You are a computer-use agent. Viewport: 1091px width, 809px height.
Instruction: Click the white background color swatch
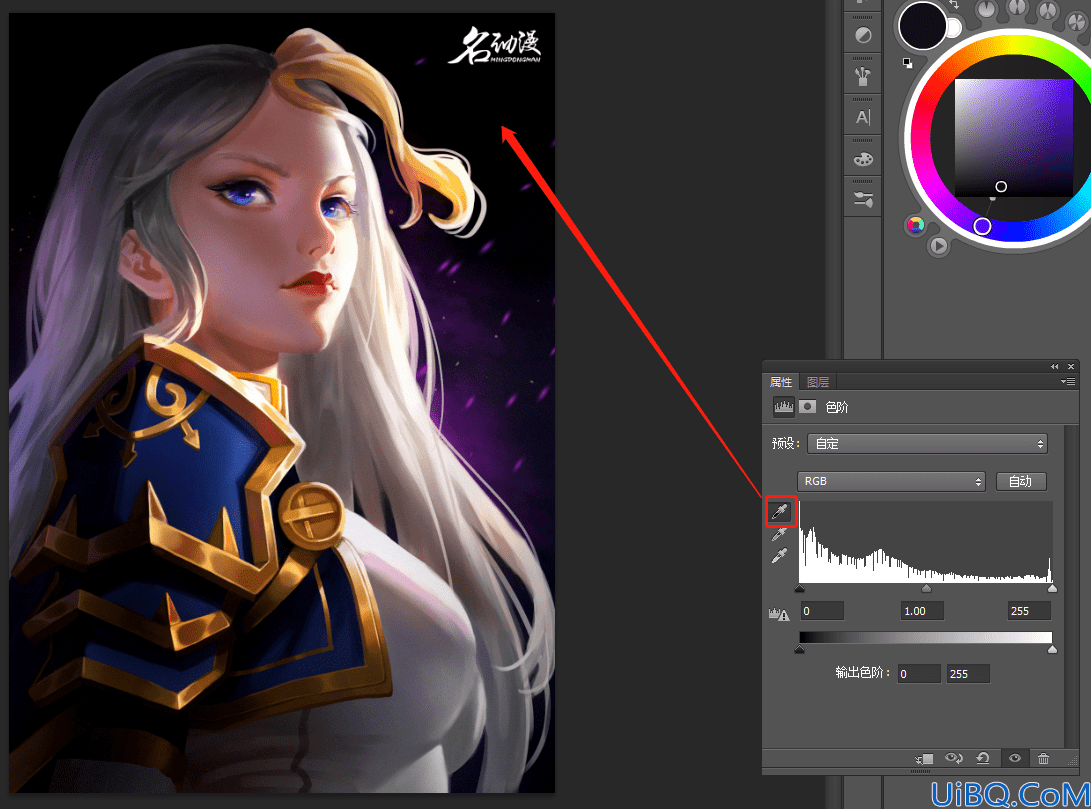954,28
